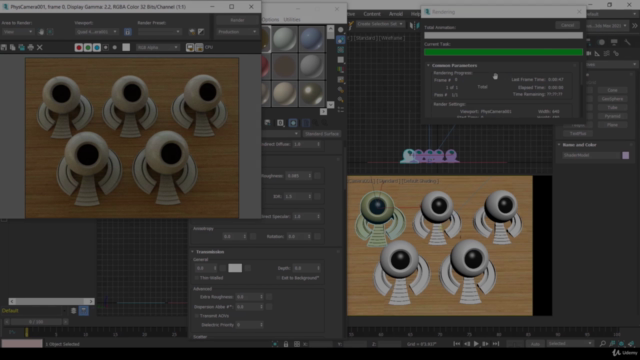Click the ShaderModel object name field
Image resolution: width=640 pixels, height=360 pixels.
pyautogui.click(x=591, y=155)
